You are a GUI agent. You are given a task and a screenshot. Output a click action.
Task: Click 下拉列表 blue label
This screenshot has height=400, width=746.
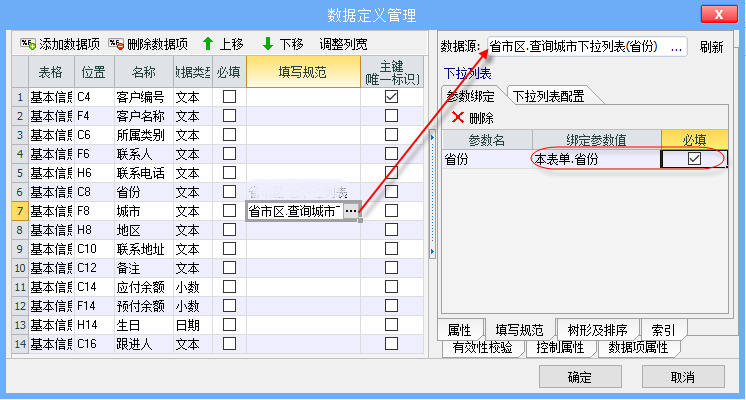(x=467, y=73)
